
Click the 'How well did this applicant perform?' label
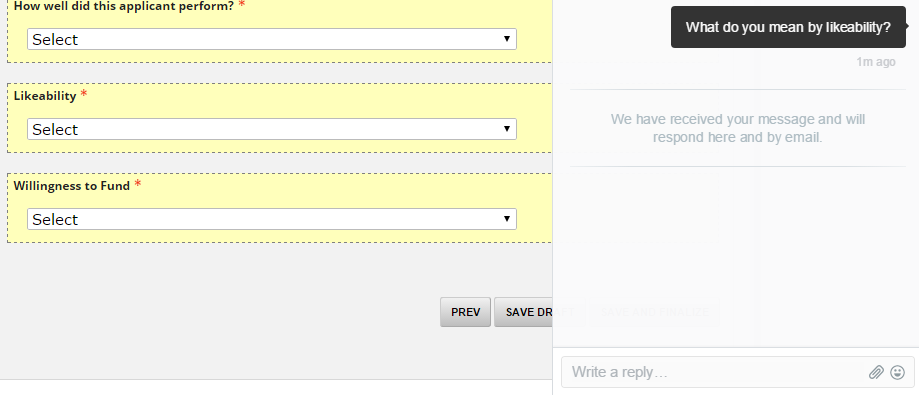pos(124,6)
